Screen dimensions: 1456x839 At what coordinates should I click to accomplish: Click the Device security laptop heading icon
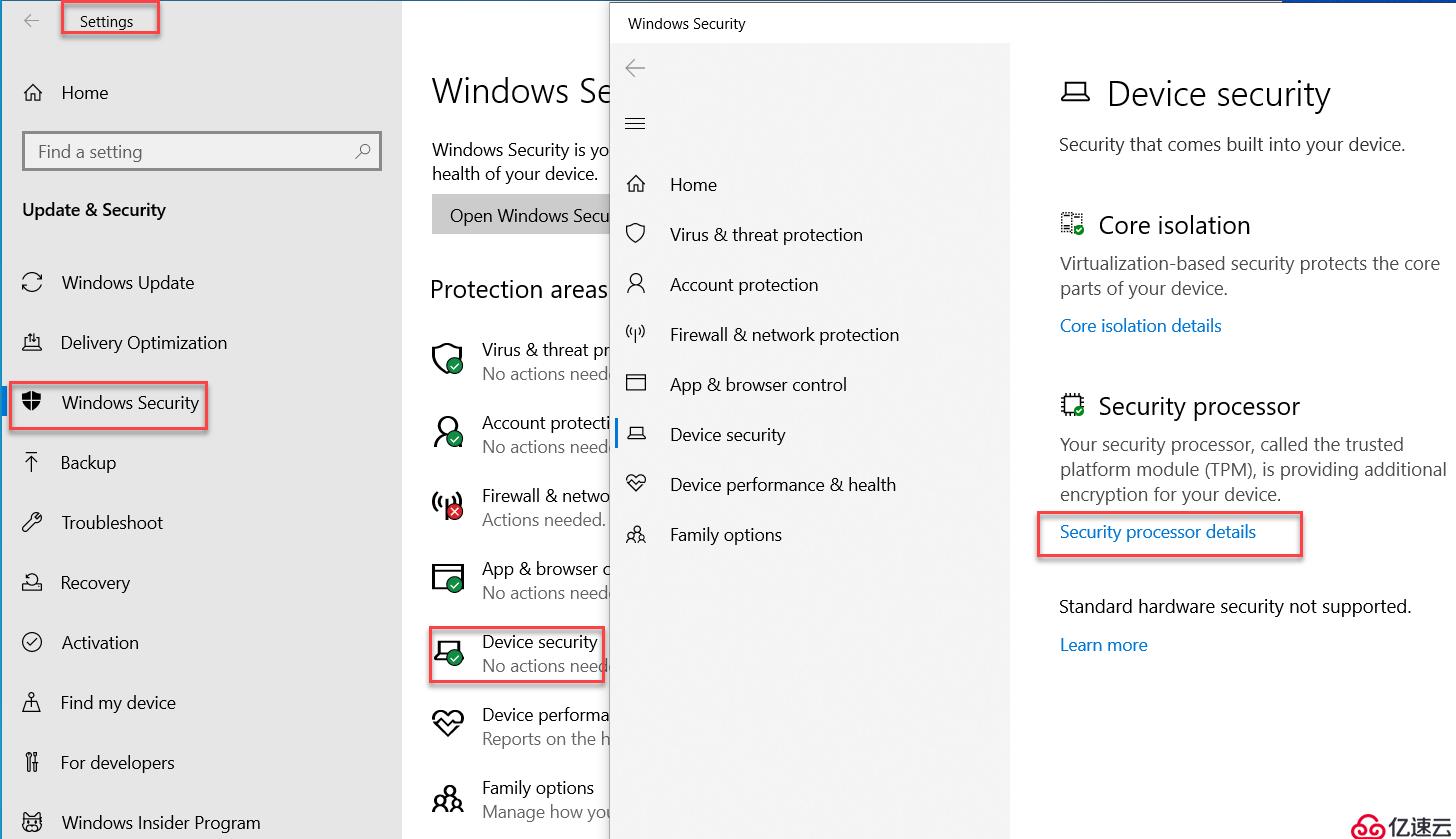[x=1075, y=93]
